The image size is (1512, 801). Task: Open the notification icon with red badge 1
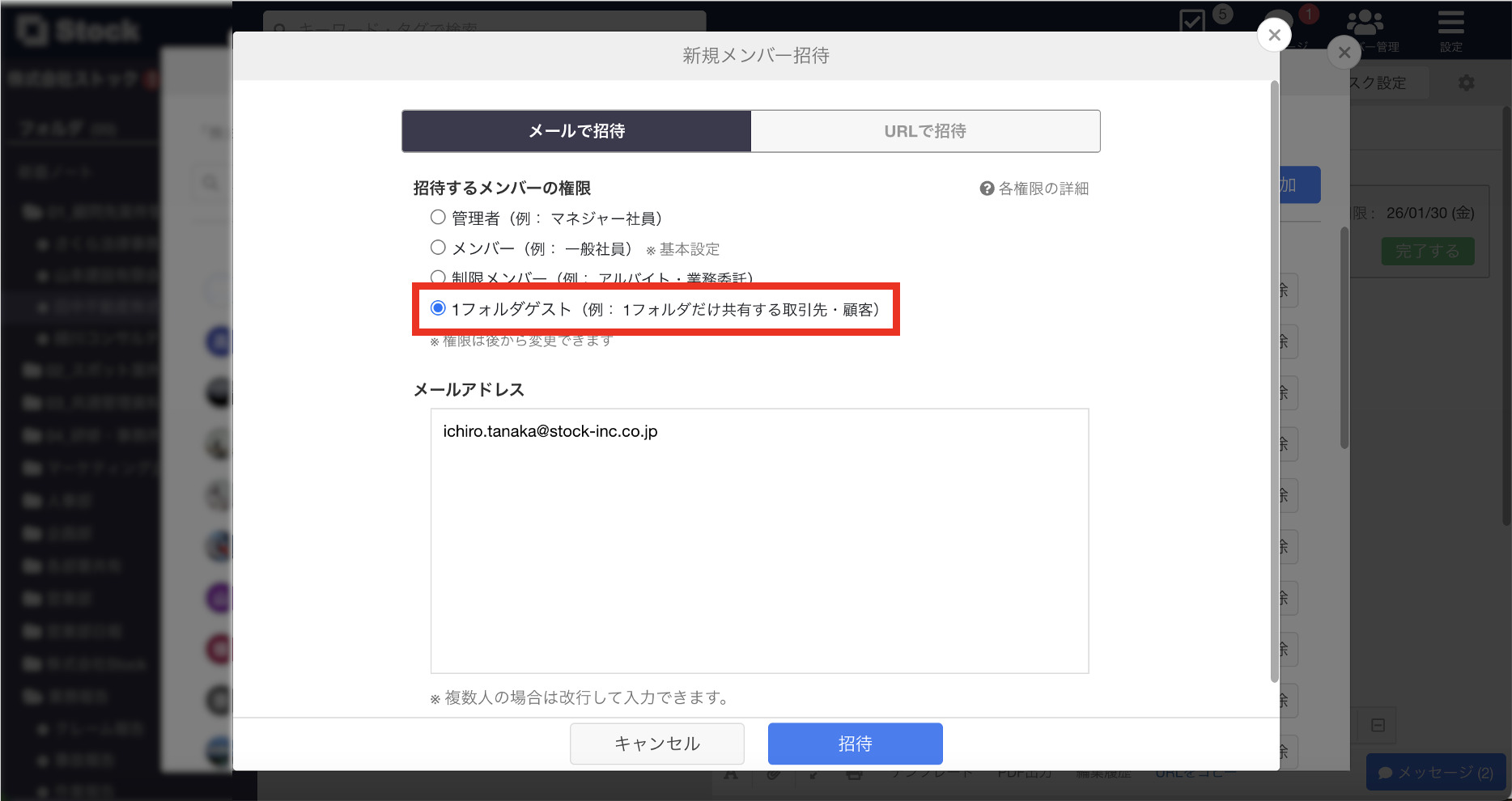[x=1279, y=23]
